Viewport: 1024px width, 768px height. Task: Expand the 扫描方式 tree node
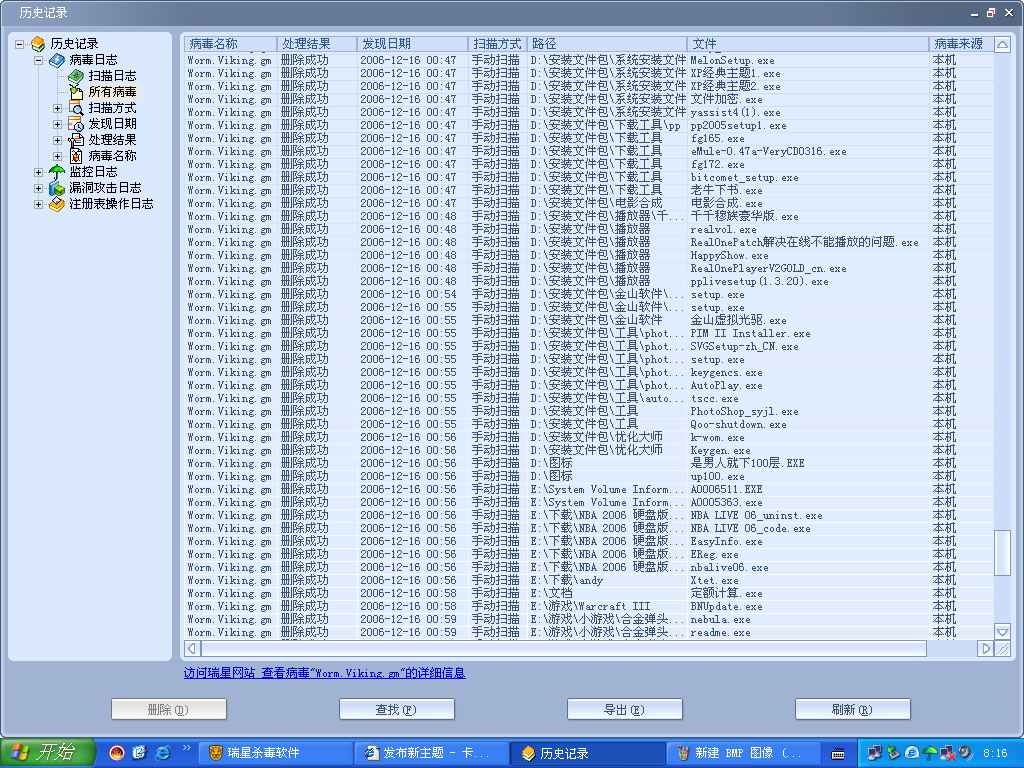coord(58,108)
